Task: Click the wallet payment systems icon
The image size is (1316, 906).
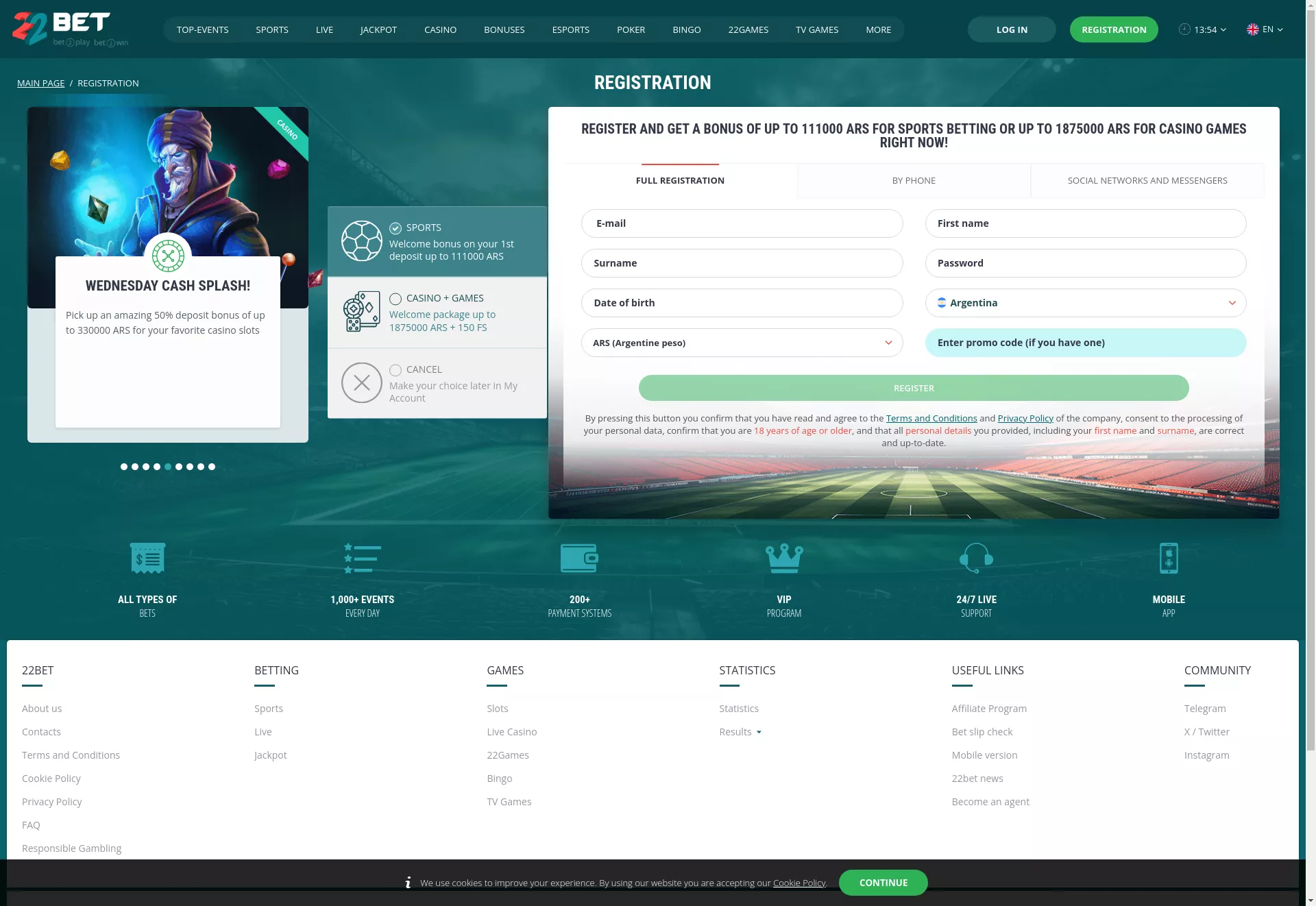Action: pyautogui.click(x=579, y=558)
